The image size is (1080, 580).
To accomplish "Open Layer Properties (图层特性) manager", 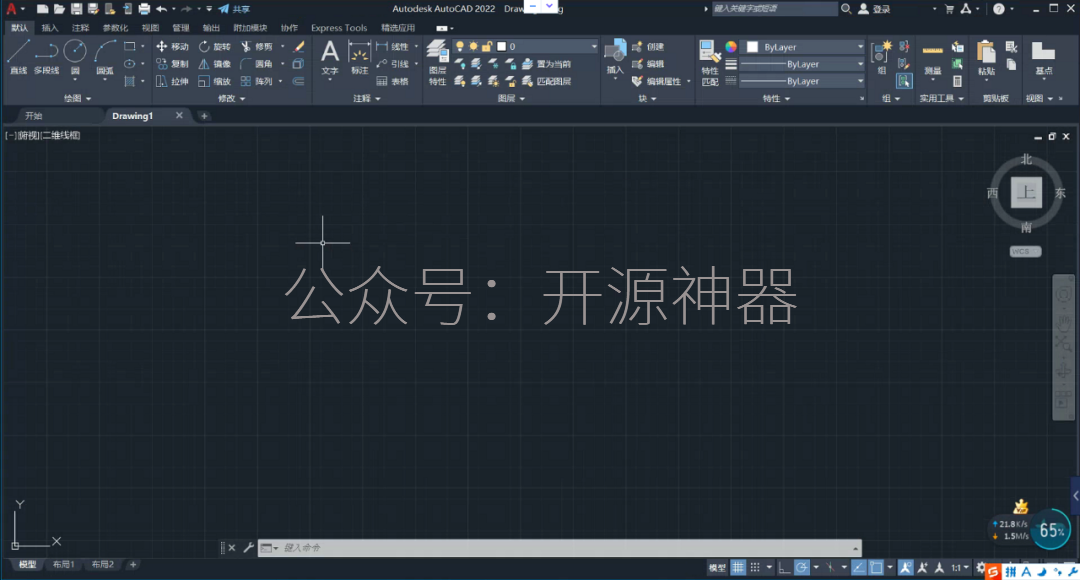I will coord(437,62).
